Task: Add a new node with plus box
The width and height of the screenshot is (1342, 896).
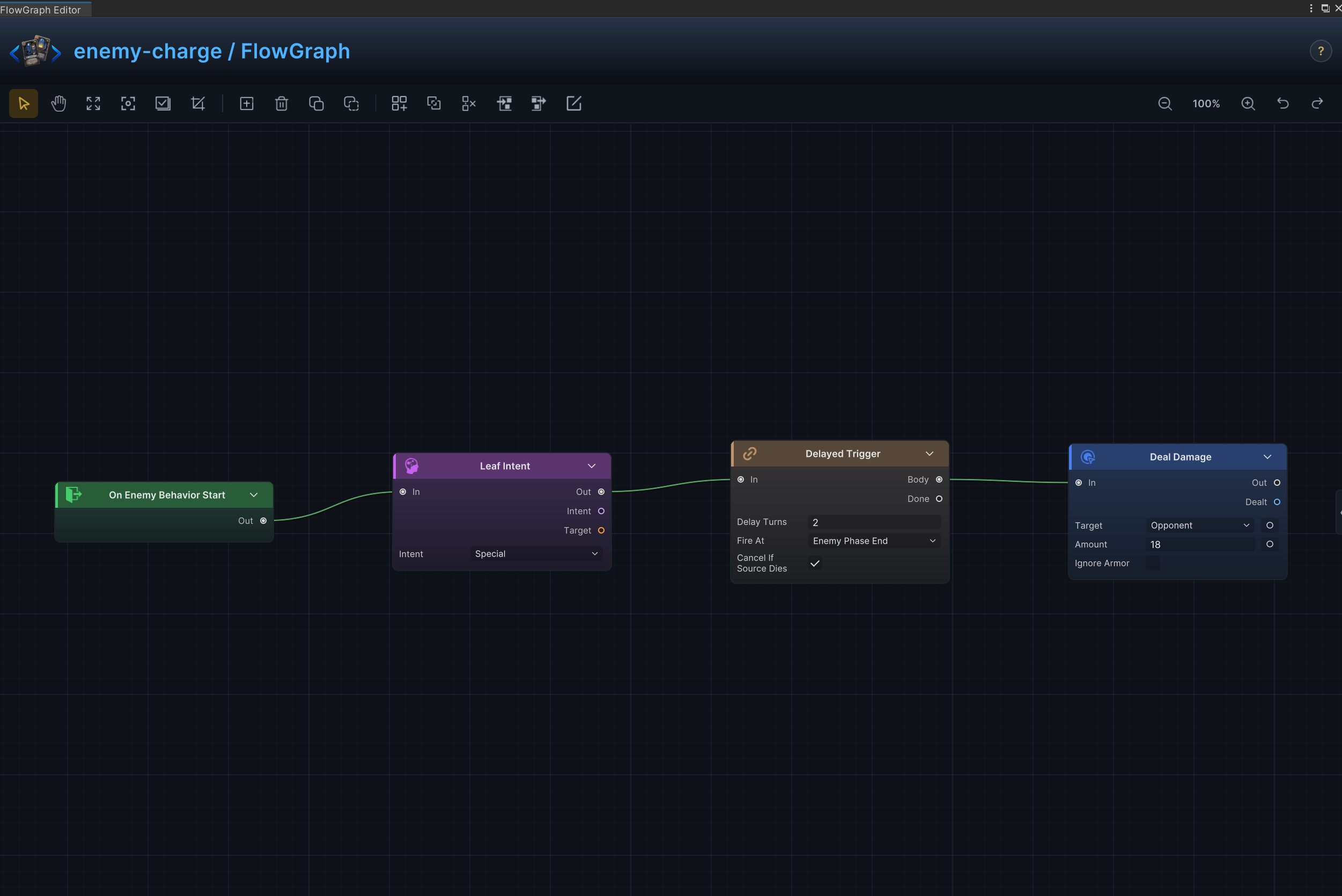Action: 246,103
